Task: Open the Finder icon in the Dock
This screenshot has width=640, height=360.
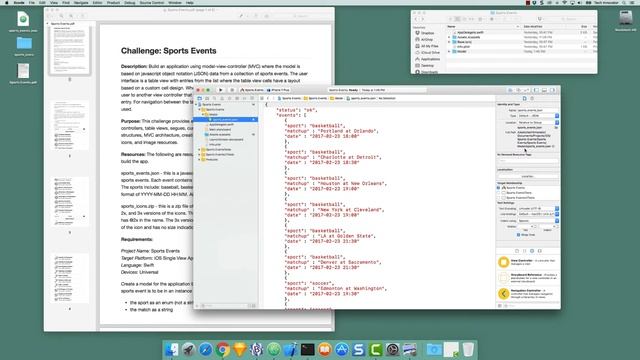Action: (171, 349)
